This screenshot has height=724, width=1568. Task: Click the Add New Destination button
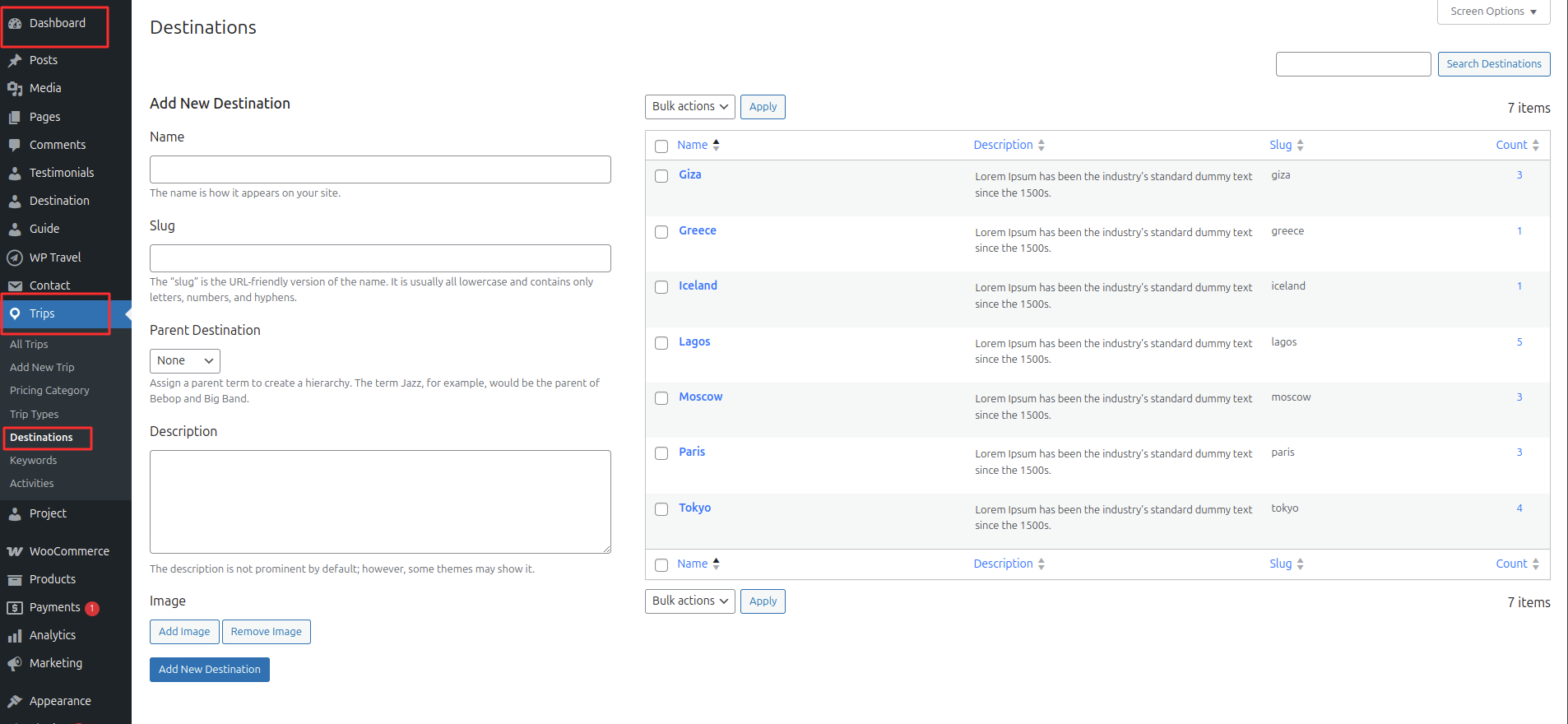point(210,670)
